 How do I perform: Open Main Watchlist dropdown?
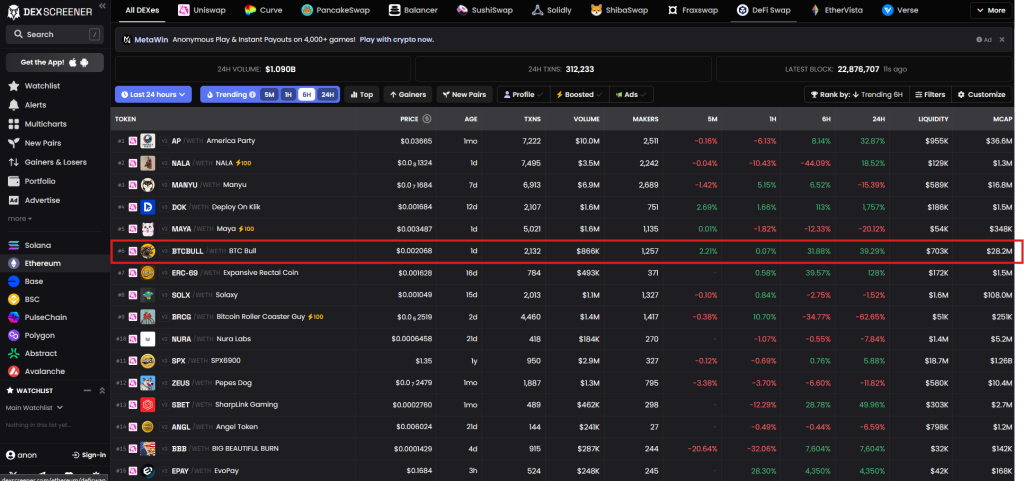click(x=34, y=407)
